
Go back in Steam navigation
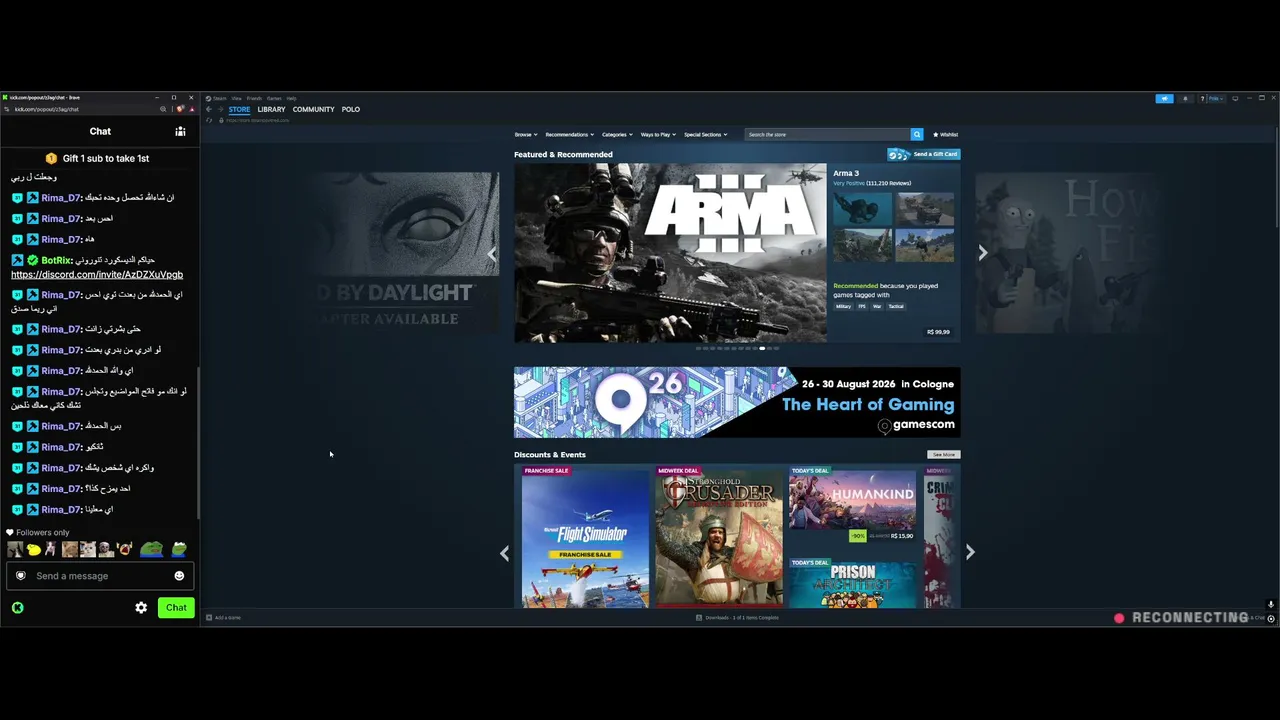pyautogui.click(x=209, y=109)
